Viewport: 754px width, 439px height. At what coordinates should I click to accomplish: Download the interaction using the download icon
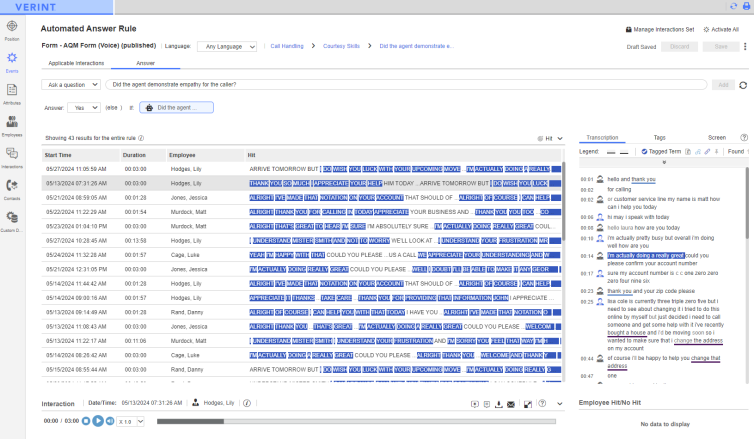(498, 403)
